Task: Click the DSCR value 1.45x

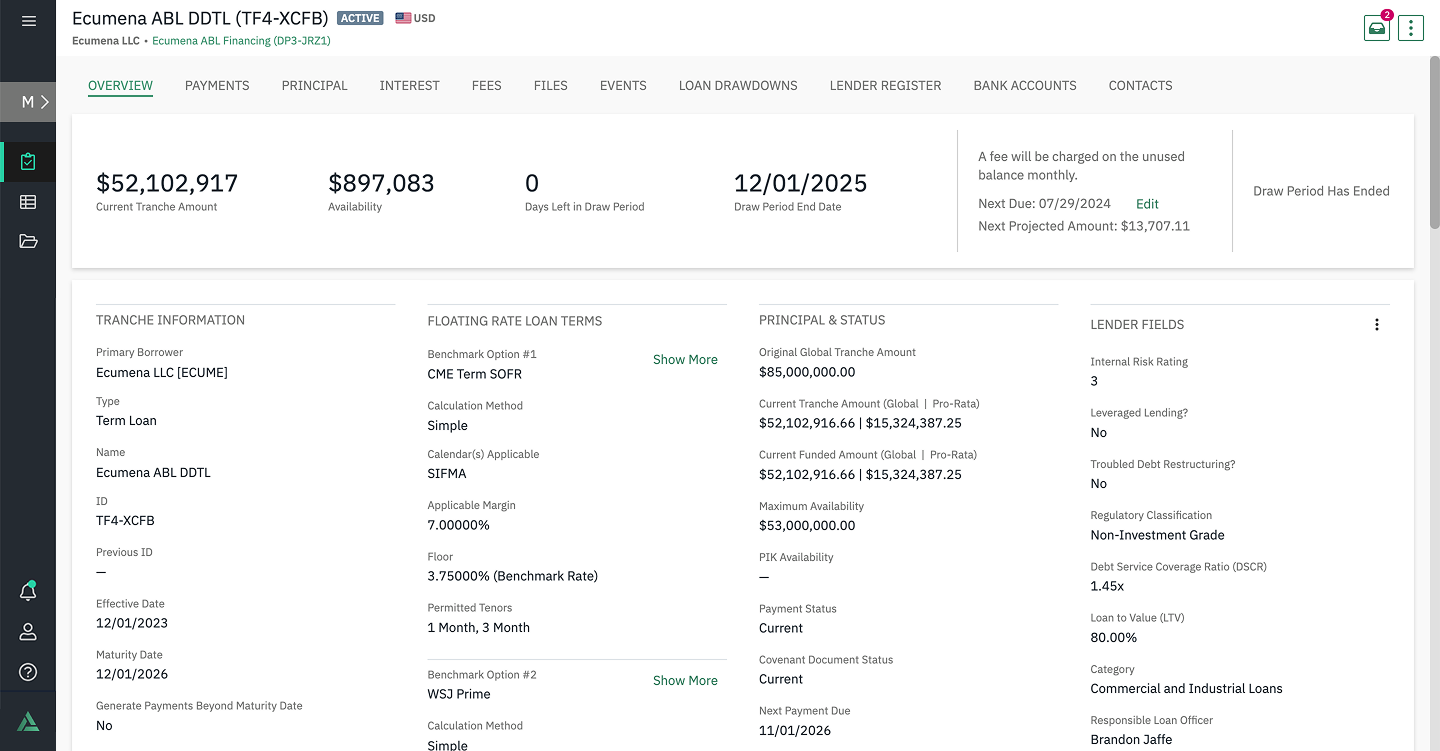Action: [1107, 586]
